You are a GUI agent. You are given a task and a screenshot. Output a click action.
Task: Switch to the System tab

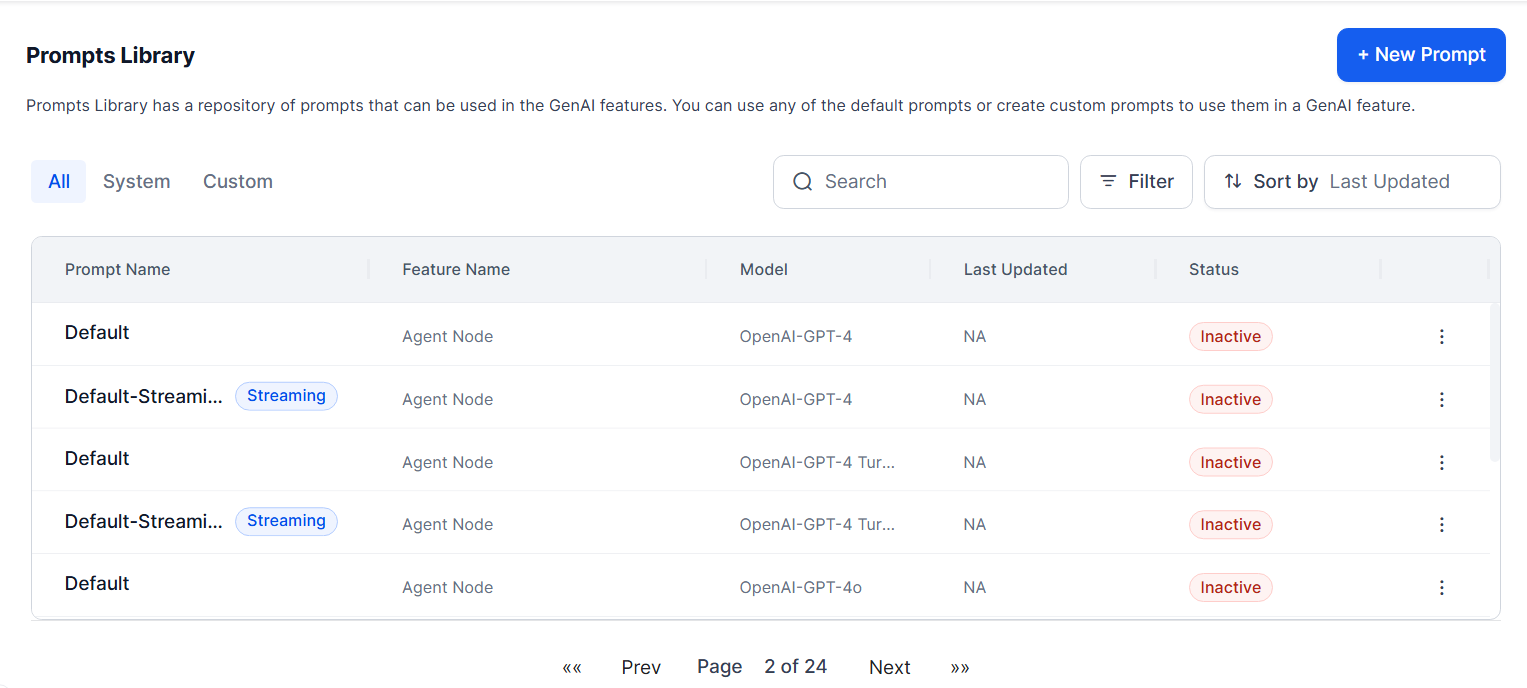pyautogui.click(x=136, y=182)
